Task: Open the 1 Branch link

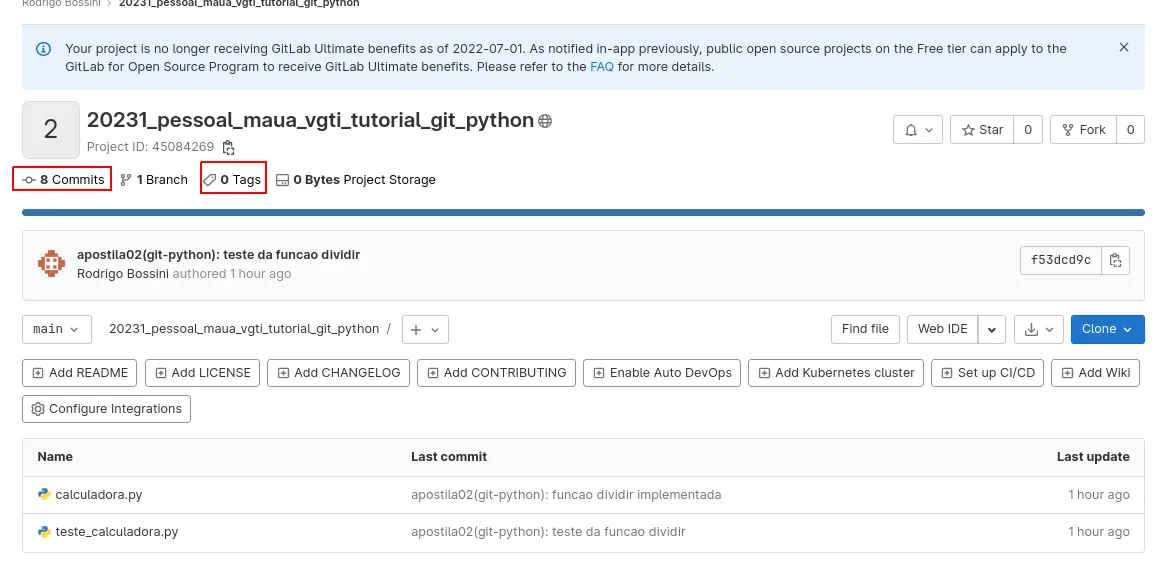Action: coord(154,180)
